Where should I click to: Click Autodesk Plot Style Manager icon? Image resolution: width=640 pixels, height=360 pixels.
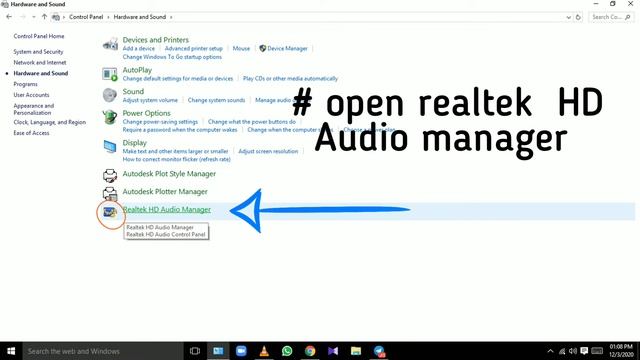click(x=110, y=175)
